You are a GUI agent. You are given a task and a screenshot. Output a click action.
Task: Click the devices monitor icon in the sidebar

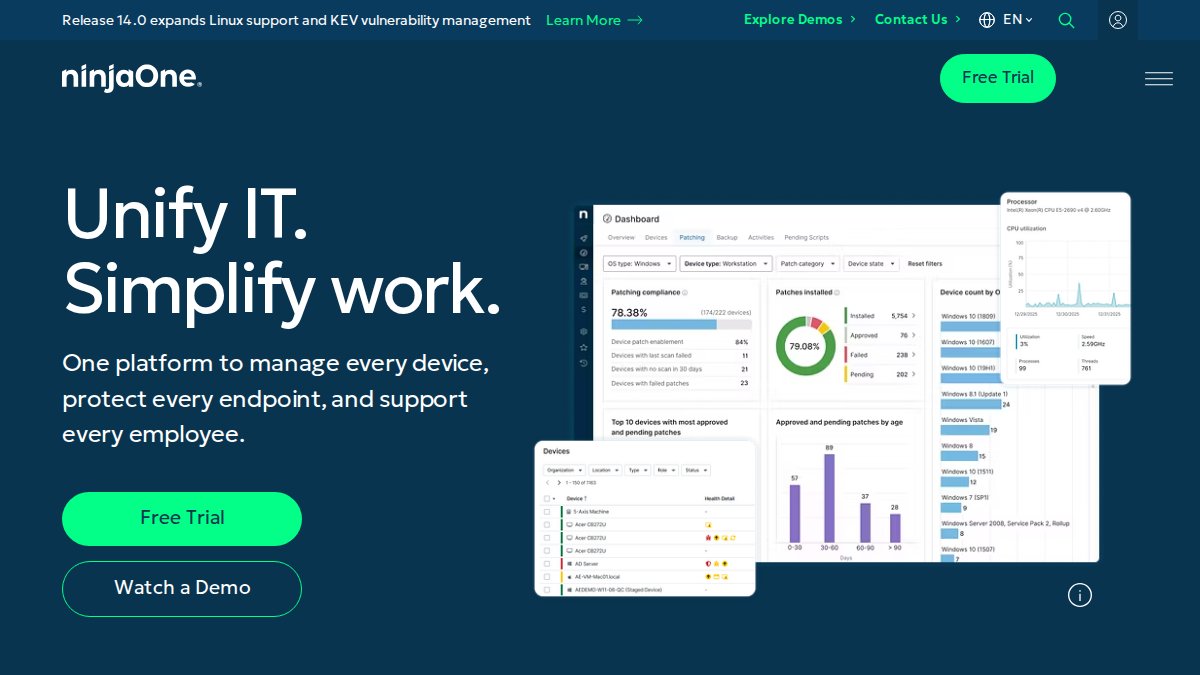pyautogui.click(x=583, y=267)
